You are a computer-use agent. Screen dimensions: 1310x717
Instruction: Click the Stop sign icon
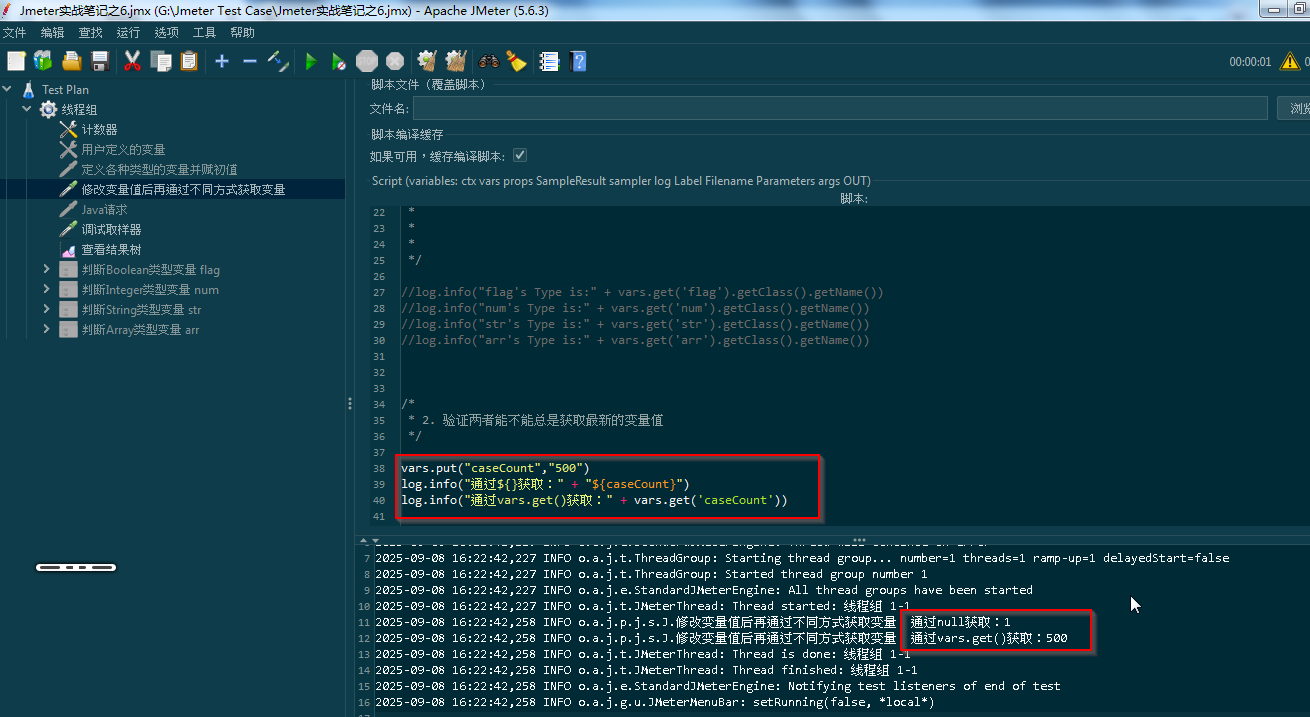tap(367, 61)
